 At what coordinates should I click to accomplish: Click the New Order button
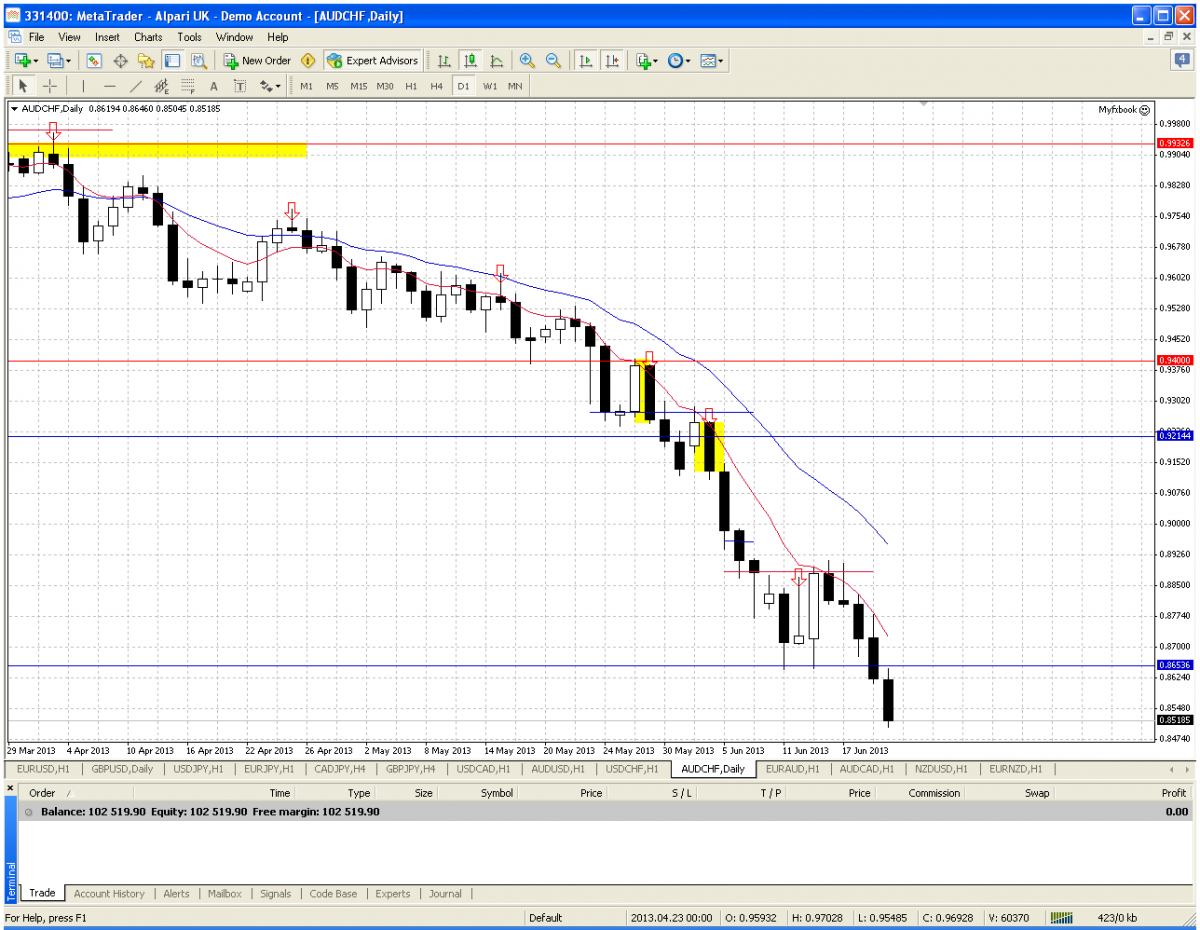coord(257,61)
